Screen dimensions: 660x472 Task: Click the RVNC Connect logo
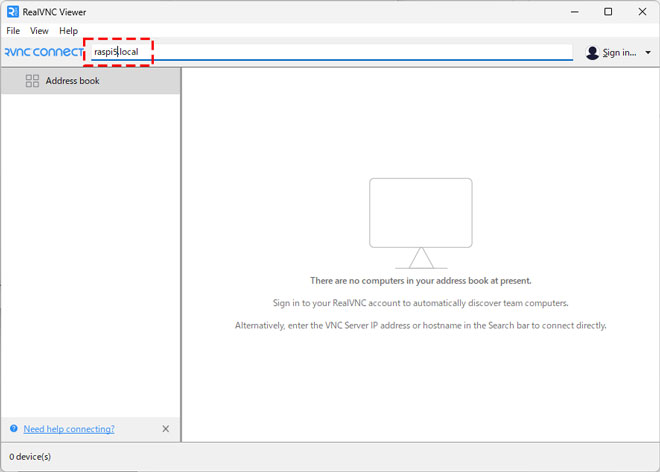click(x=42, y=52)
